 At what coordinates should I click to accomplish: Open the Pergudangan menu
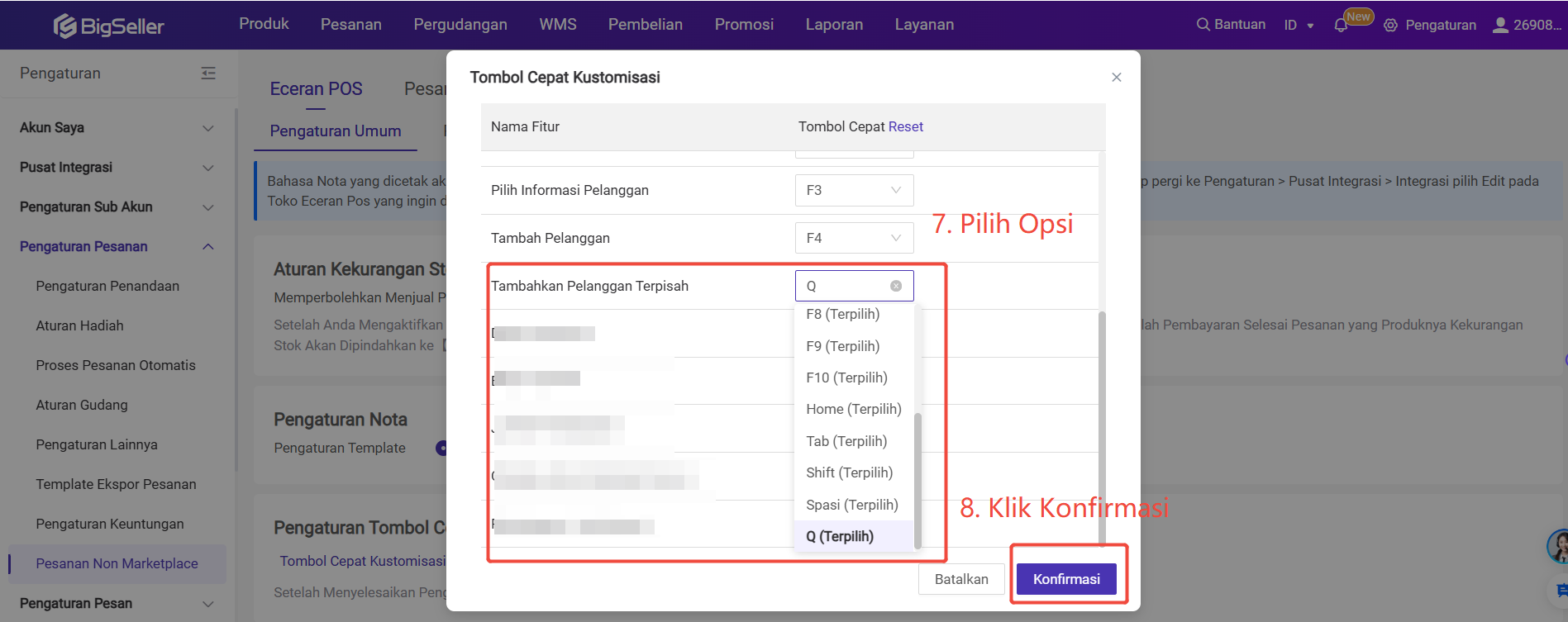coord(460,25)
